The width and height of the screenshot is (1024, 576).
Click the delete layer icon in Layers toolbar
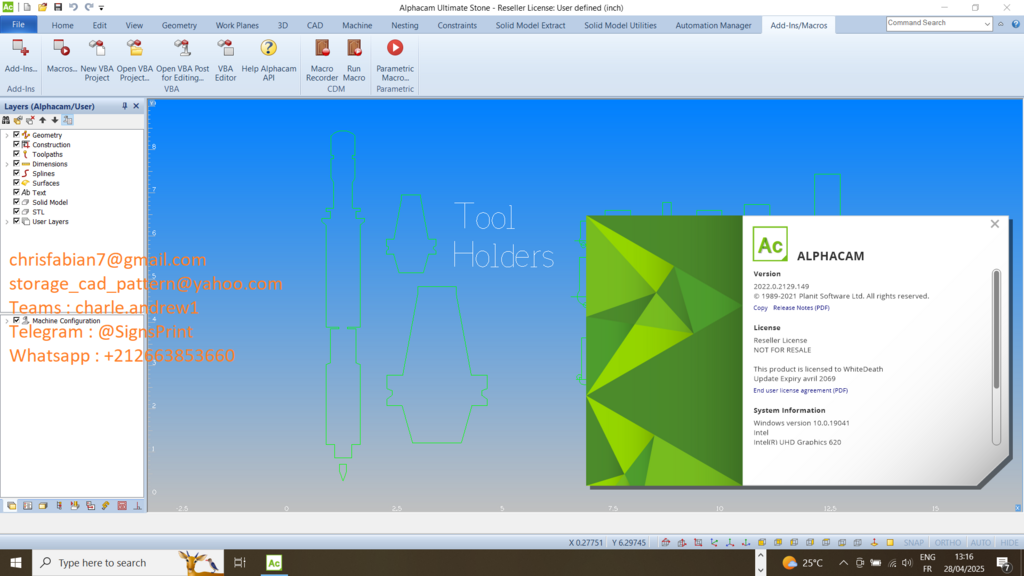click(x=30, y=120)
